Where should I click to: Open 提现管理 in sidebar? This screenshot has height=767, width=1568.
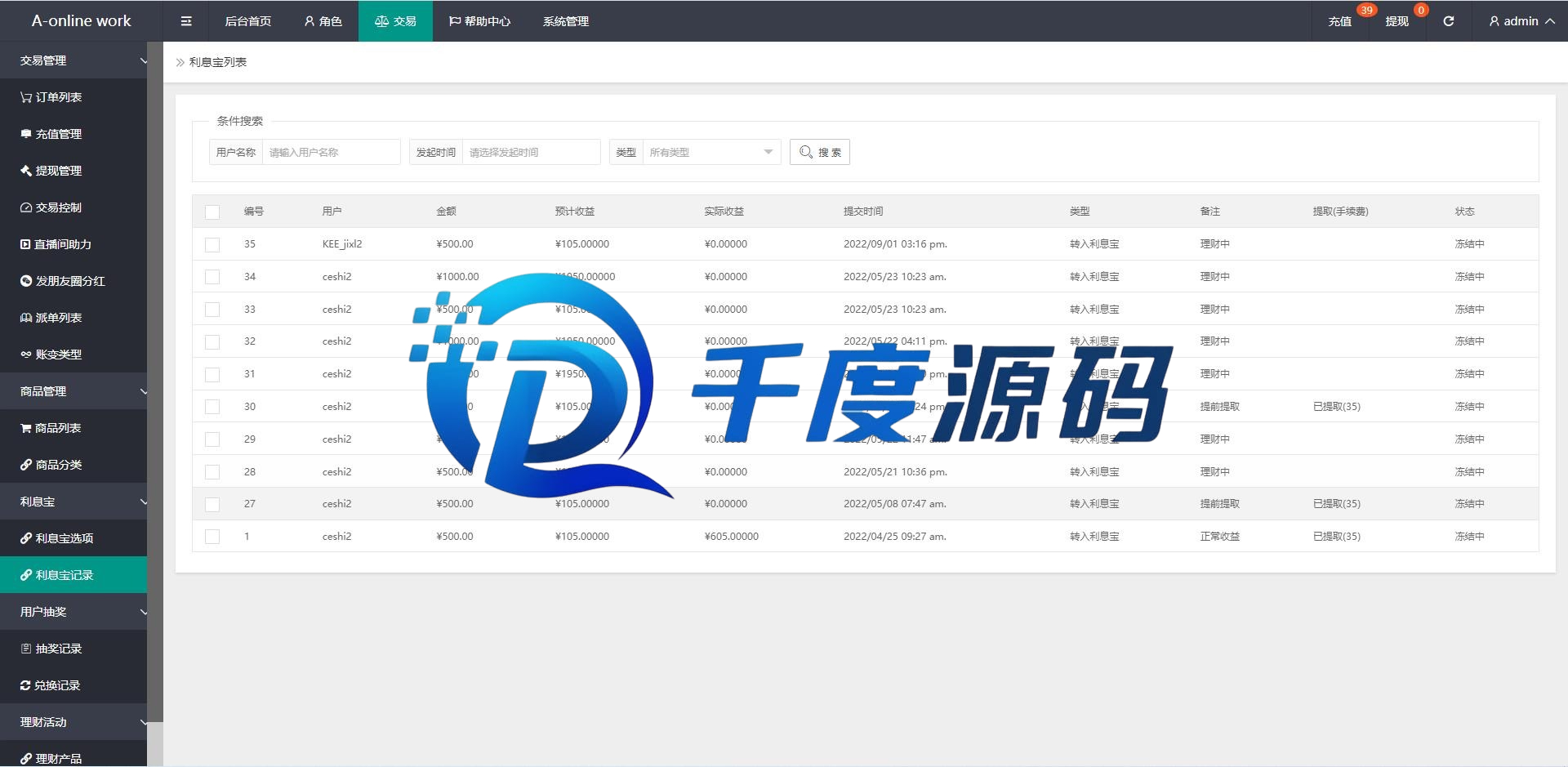tap(73, 171)
